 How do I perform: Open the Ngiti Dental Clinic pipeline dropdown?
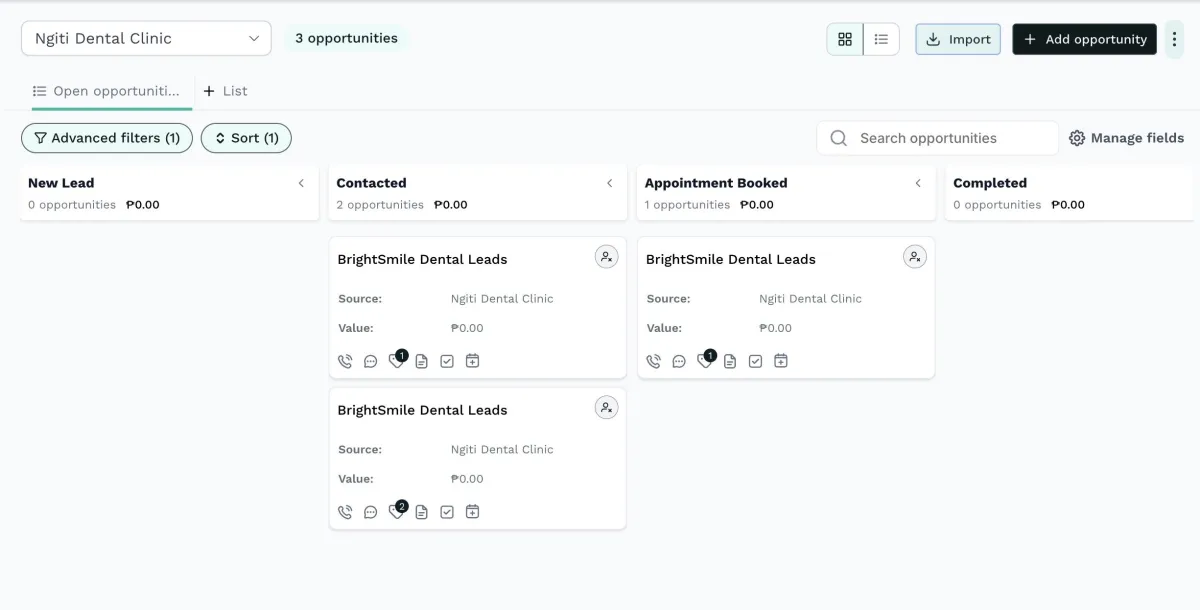pyautogui.click(x=146, y=39)
